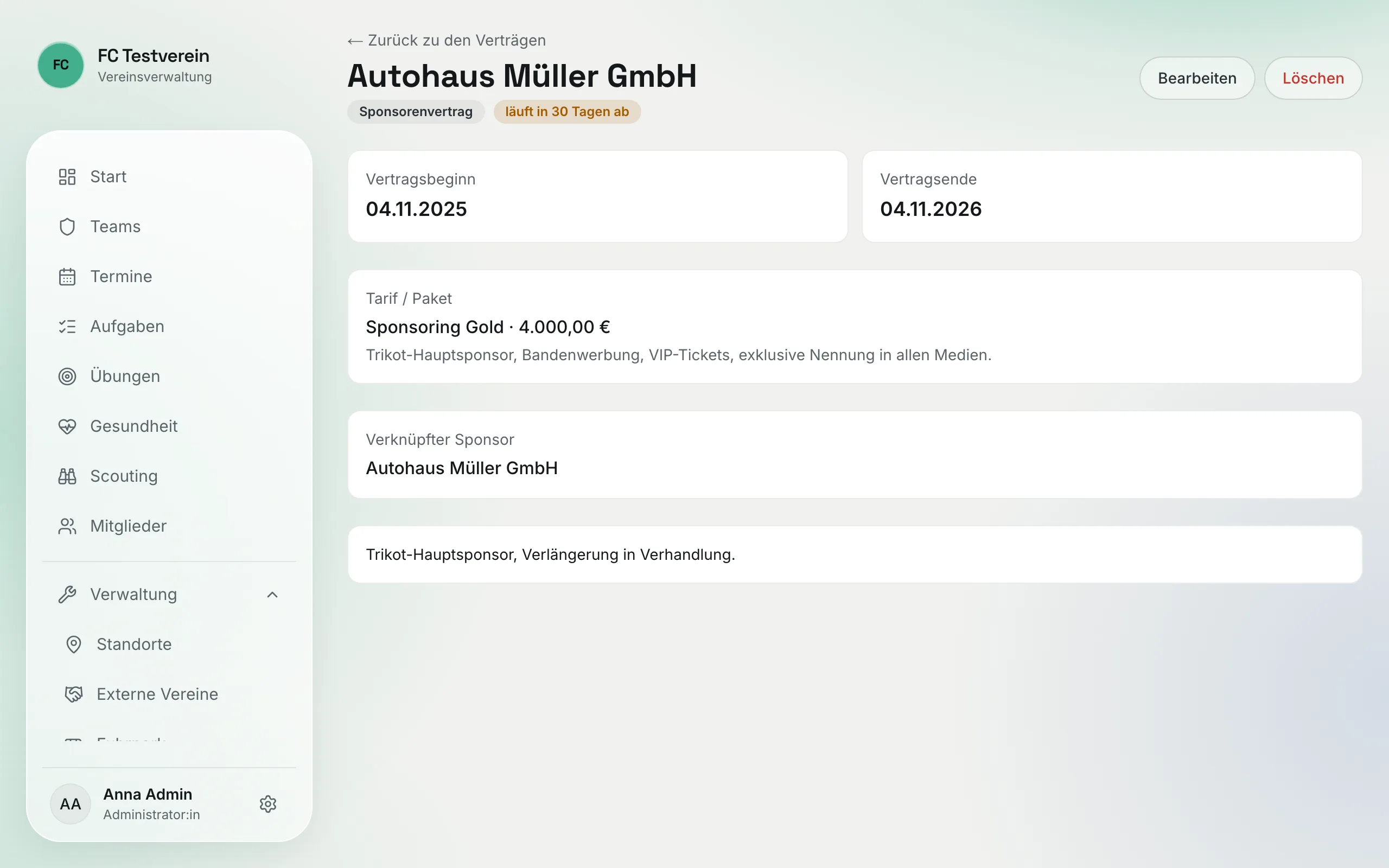Image resolution: width=1389 pixels, height=868 pixels.
Task: Click the Trikot-Hauptsponsor, Bandenwerbung description line
Action: (x=678, y=355)
